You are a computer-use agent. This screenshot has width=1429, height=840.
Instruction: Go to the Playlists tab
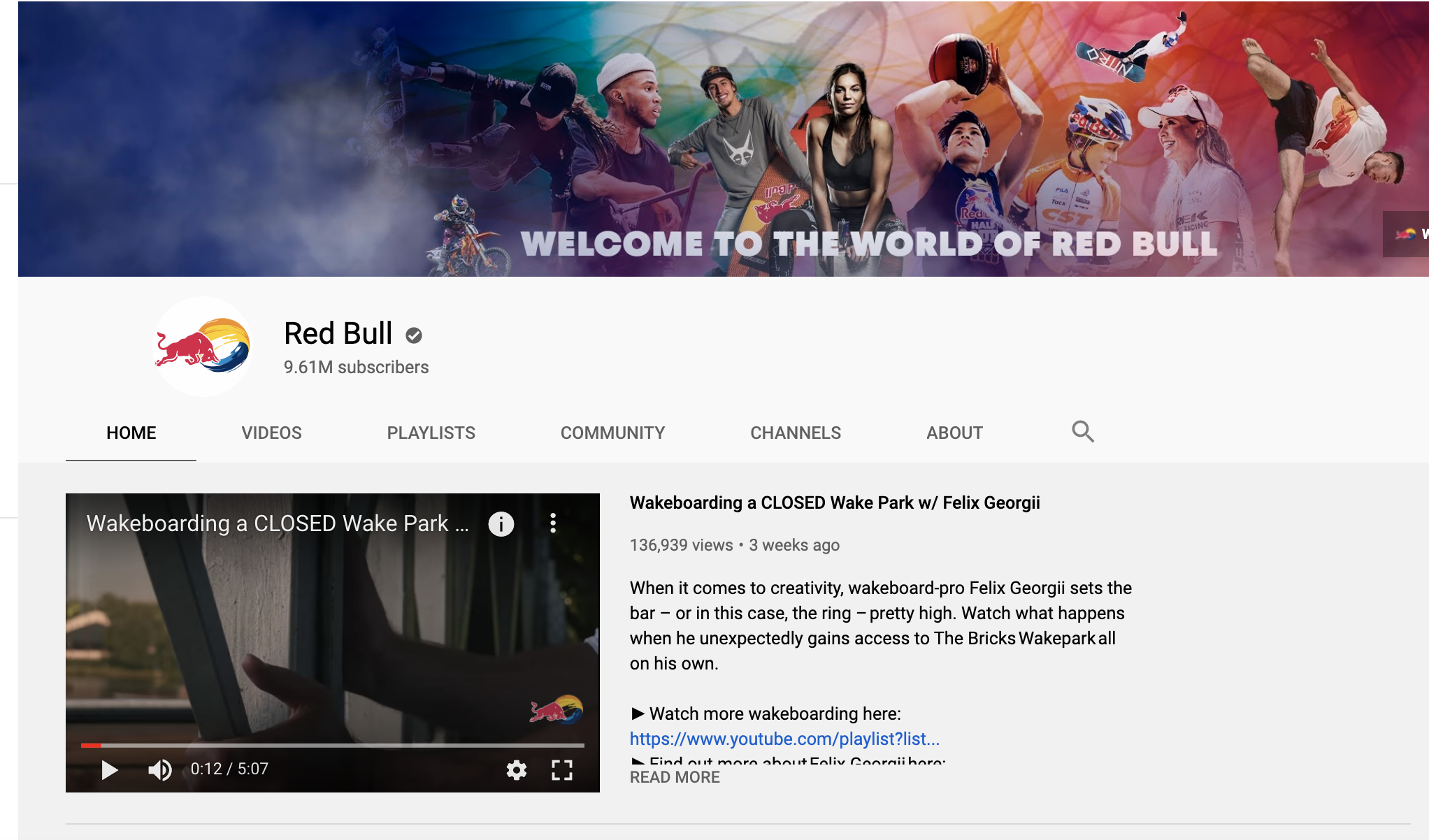click(431, 433)
